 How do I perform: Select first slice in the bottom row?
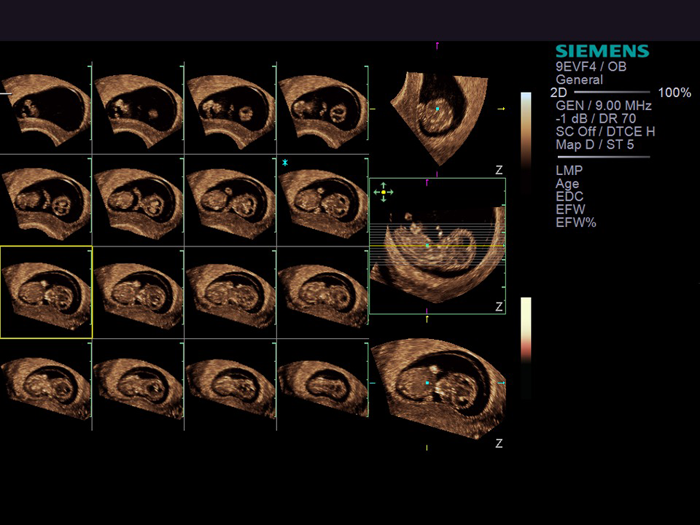(x=46, y=385)
